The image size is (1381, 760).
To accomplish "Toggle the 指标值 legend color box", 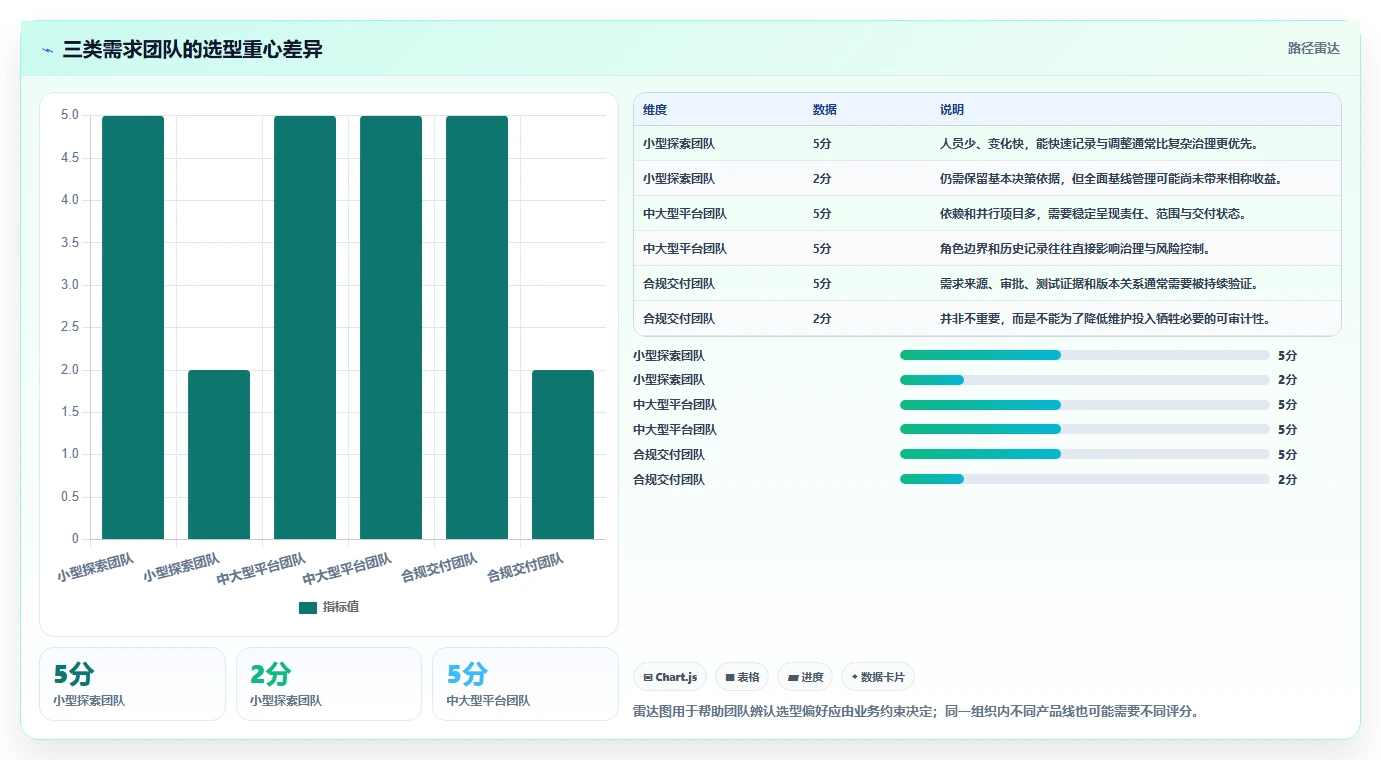I will click(308, 608).
